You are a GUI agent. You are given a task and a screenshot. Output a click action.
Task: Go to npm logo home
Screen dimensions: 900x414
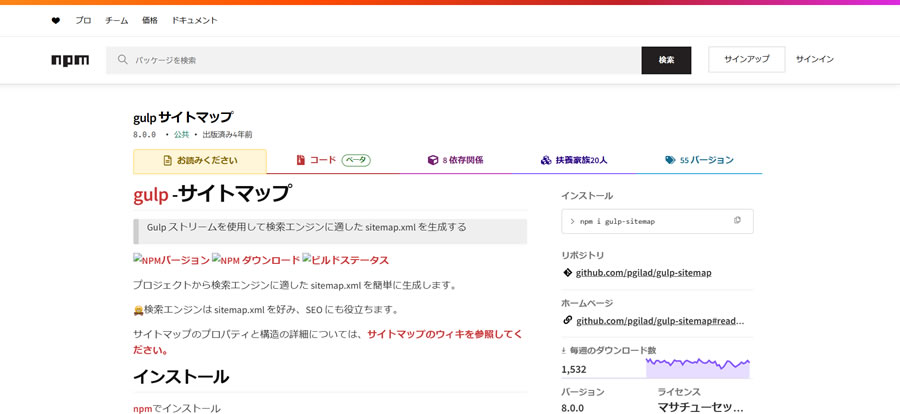(70, 60)
